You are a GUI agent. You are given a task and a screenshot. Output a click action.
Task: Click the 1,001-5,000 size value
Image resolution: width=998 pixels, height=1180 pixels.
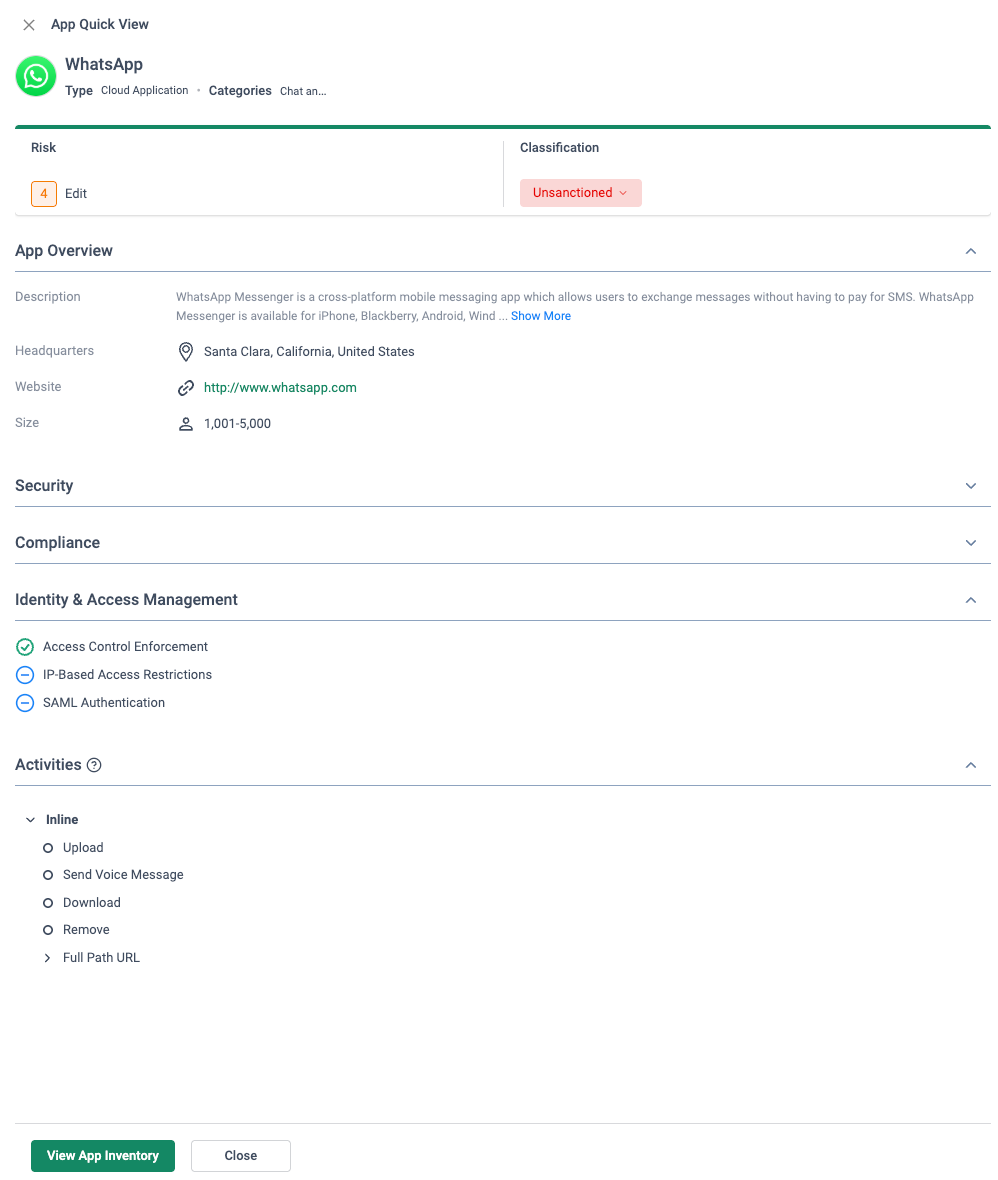(x=237, y=424)
